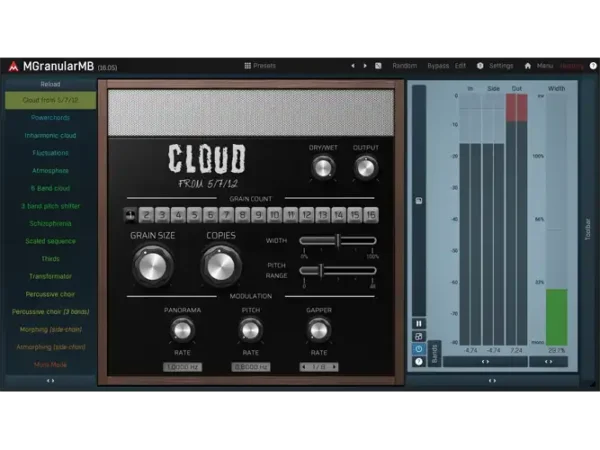Select the Thirds preset
The image size is (600, 450).
coord(51,259)
